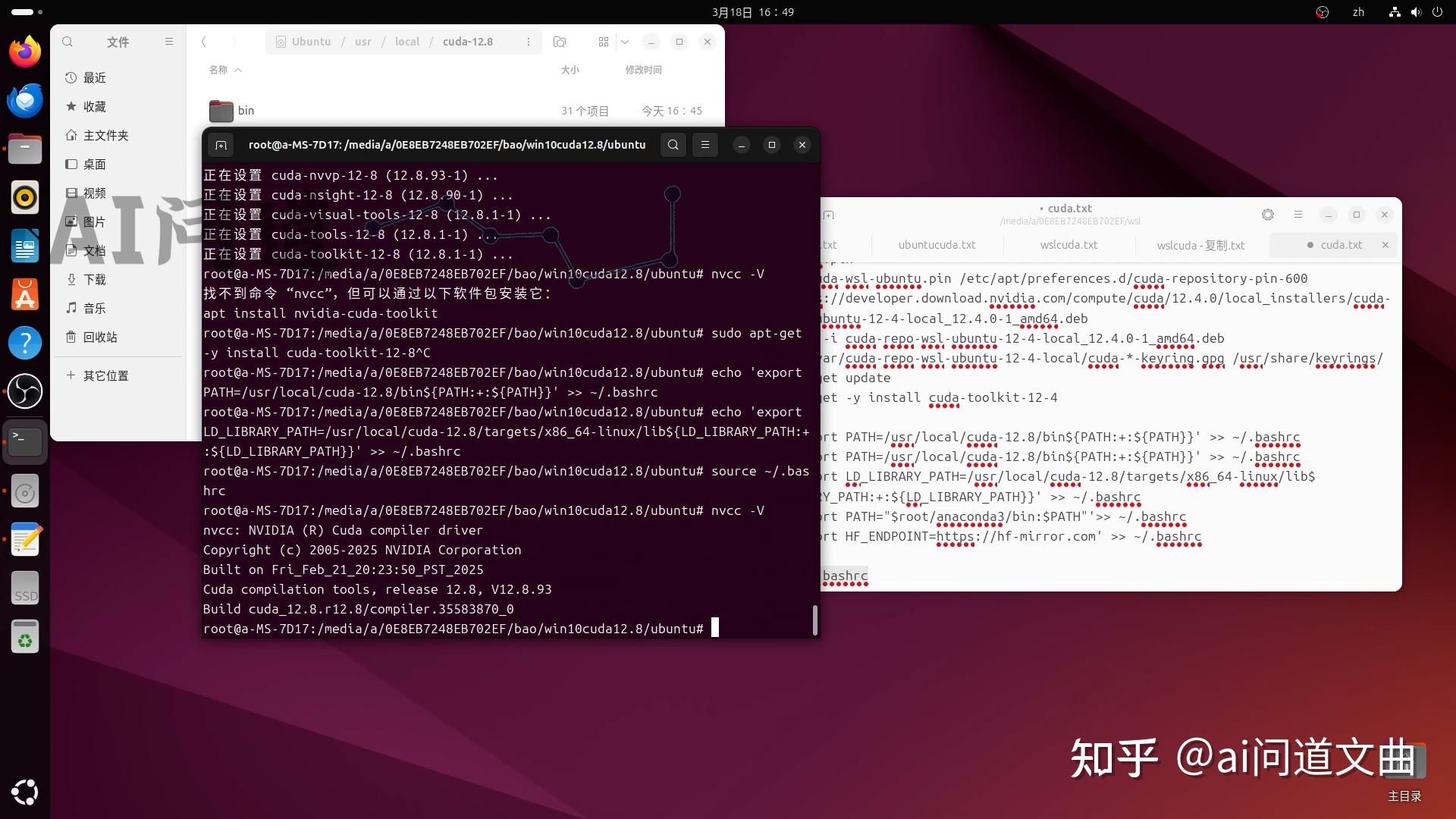Open the Files hamburger menu
This screenshot has height=819, width=1456.
click(x=169, y=42)
